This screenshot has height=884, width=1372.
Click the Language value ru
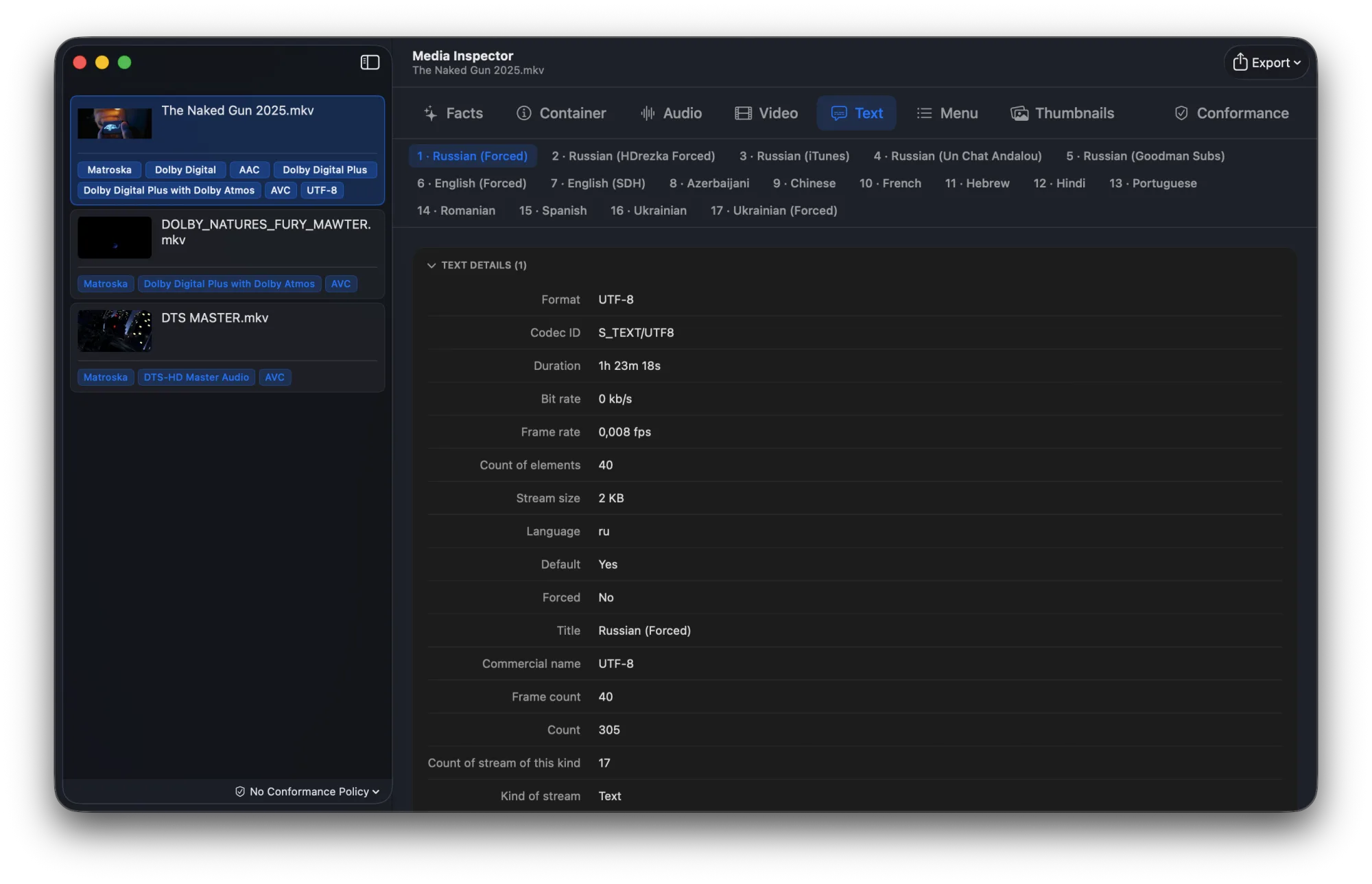point(604,531)
